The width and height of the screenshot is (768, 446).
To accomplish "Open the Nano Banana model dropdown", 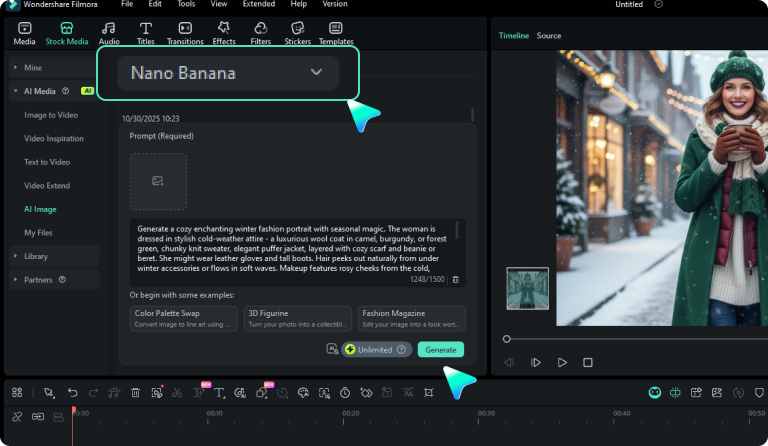I will pyautogui.click(x=228, y=73).
